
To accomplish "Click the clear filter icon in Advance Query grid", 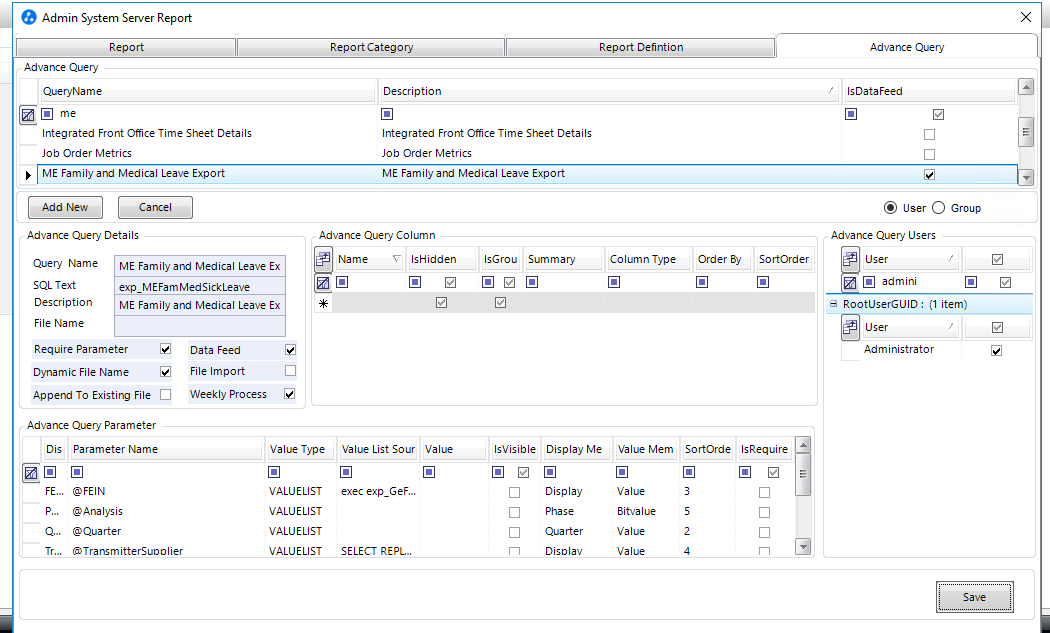I will [28, 114].
